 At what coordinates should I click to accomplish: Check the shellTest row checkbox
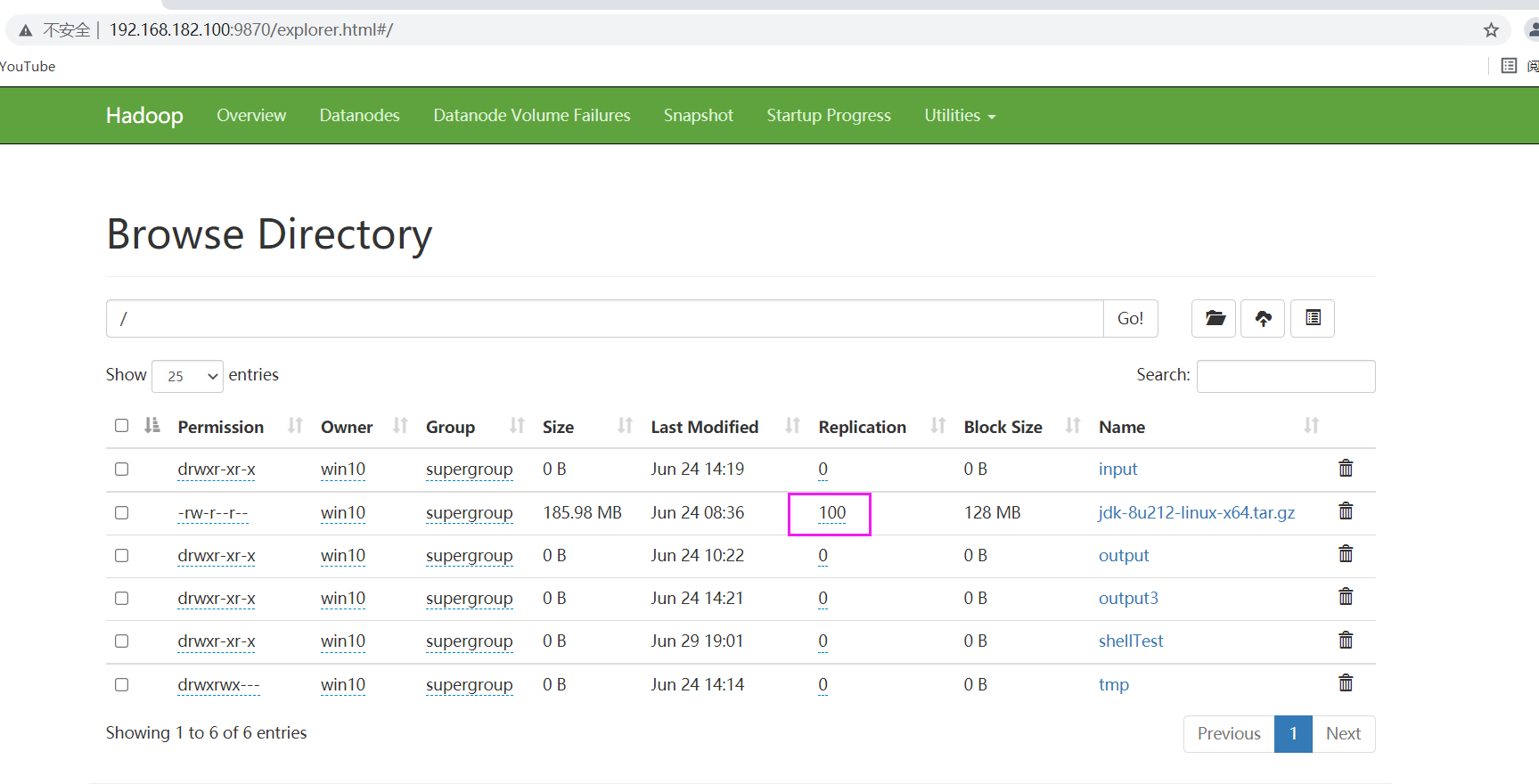click(122, 641)
